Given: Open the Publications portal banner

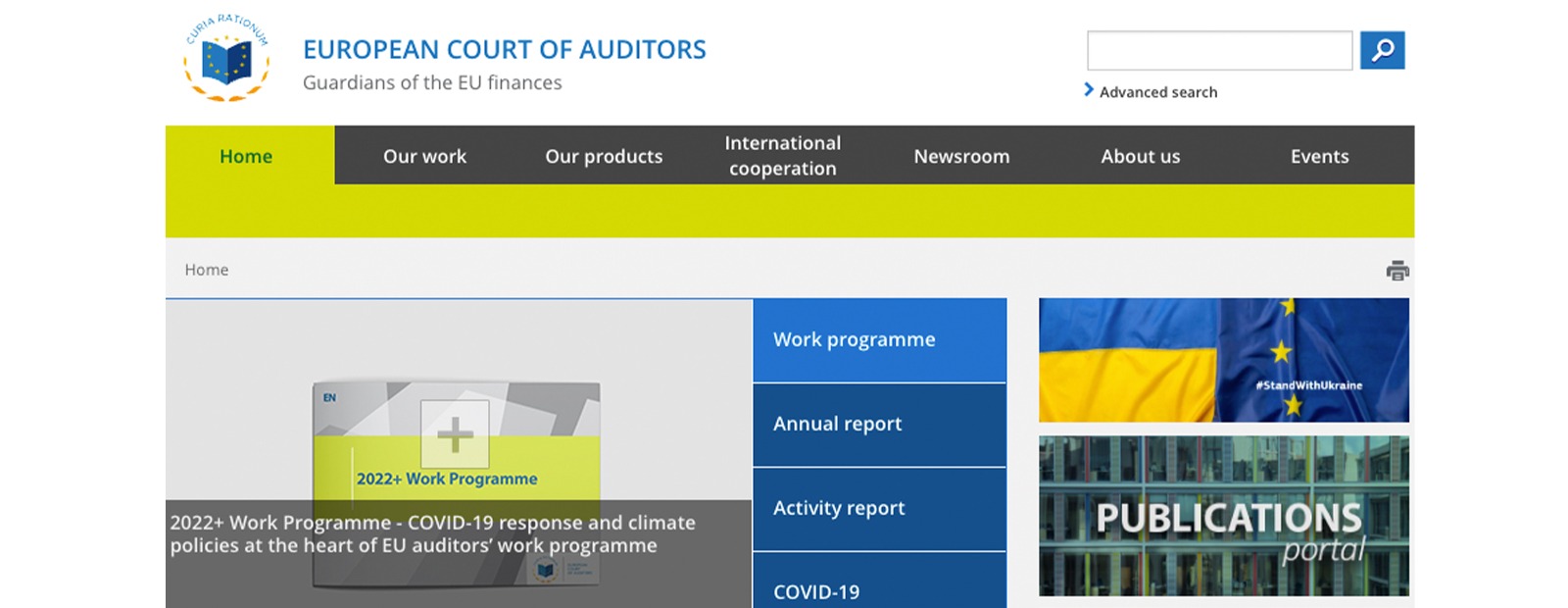Looking at the screenshot, I should coord(1224,516).
